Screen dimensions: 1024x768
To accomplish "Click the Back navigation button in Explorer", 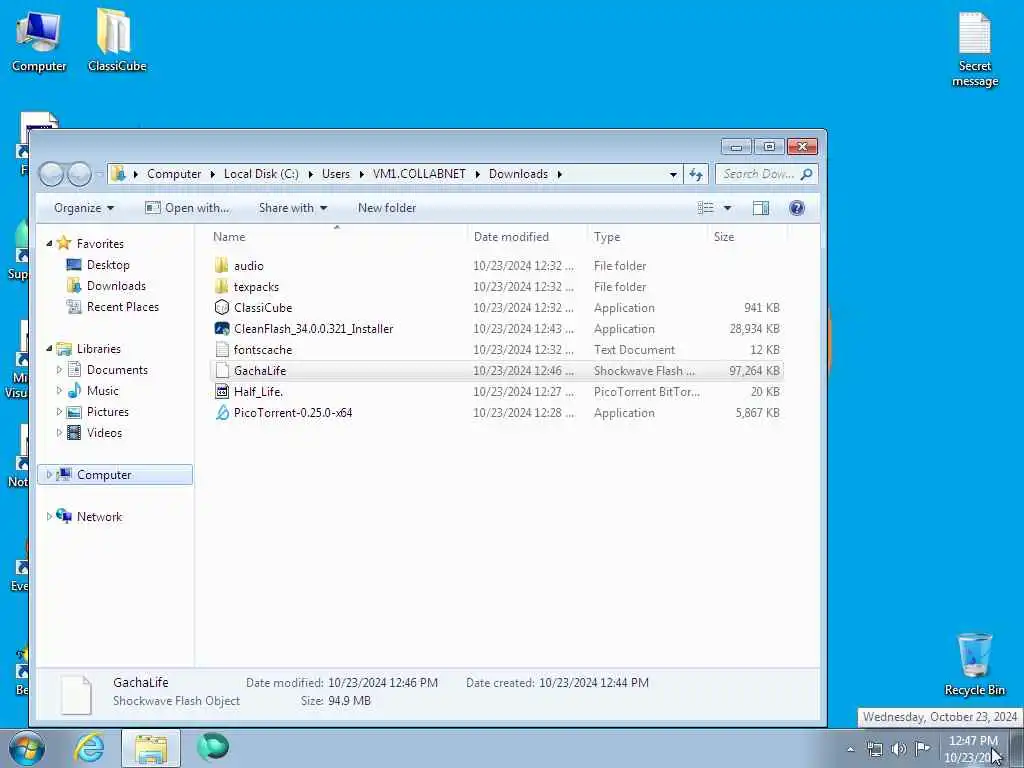I will coord(52,174).
